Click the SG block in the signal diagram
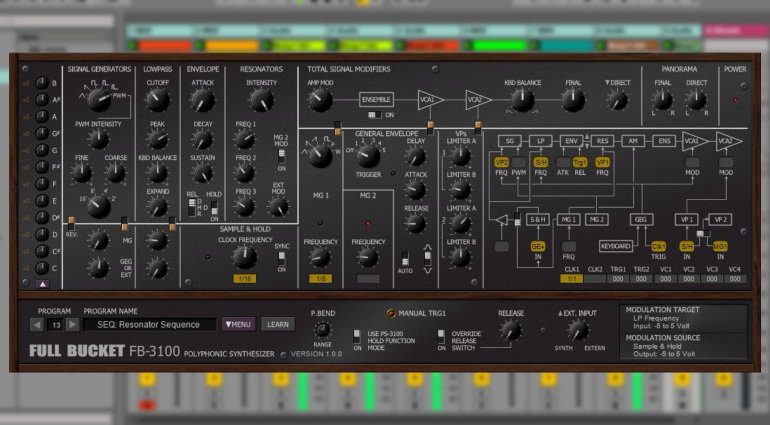770x425 pixels. pos(510,141)
